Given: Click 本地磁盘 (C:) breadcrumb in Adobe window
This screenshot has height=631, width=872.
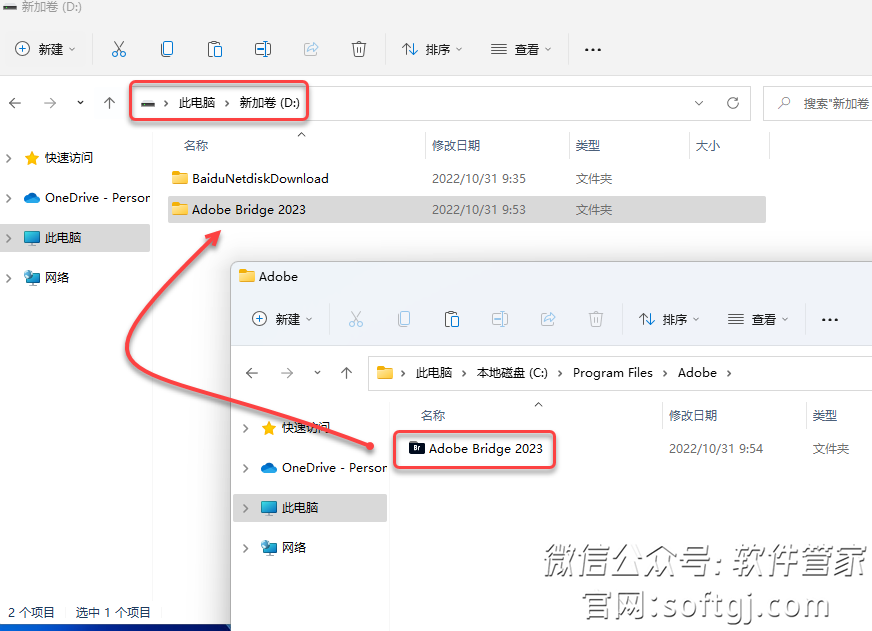Looking at the screenshot, I should click(x=512, y=373).
